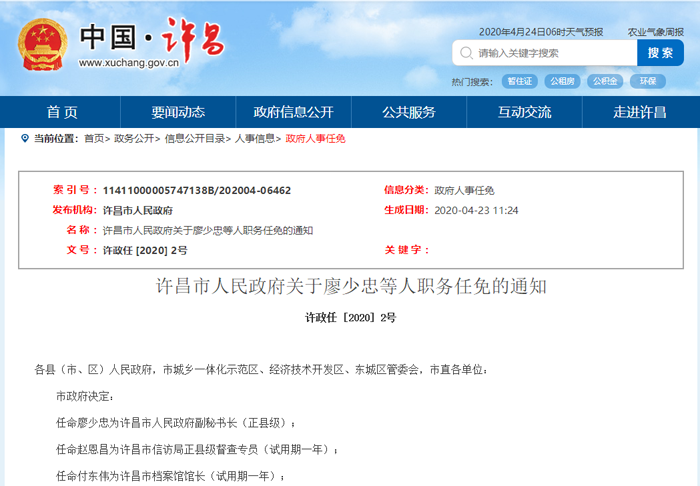Click the 名称 value in the info box
The width and height of the screenshot is (700, 486).
tap(208, 230)
